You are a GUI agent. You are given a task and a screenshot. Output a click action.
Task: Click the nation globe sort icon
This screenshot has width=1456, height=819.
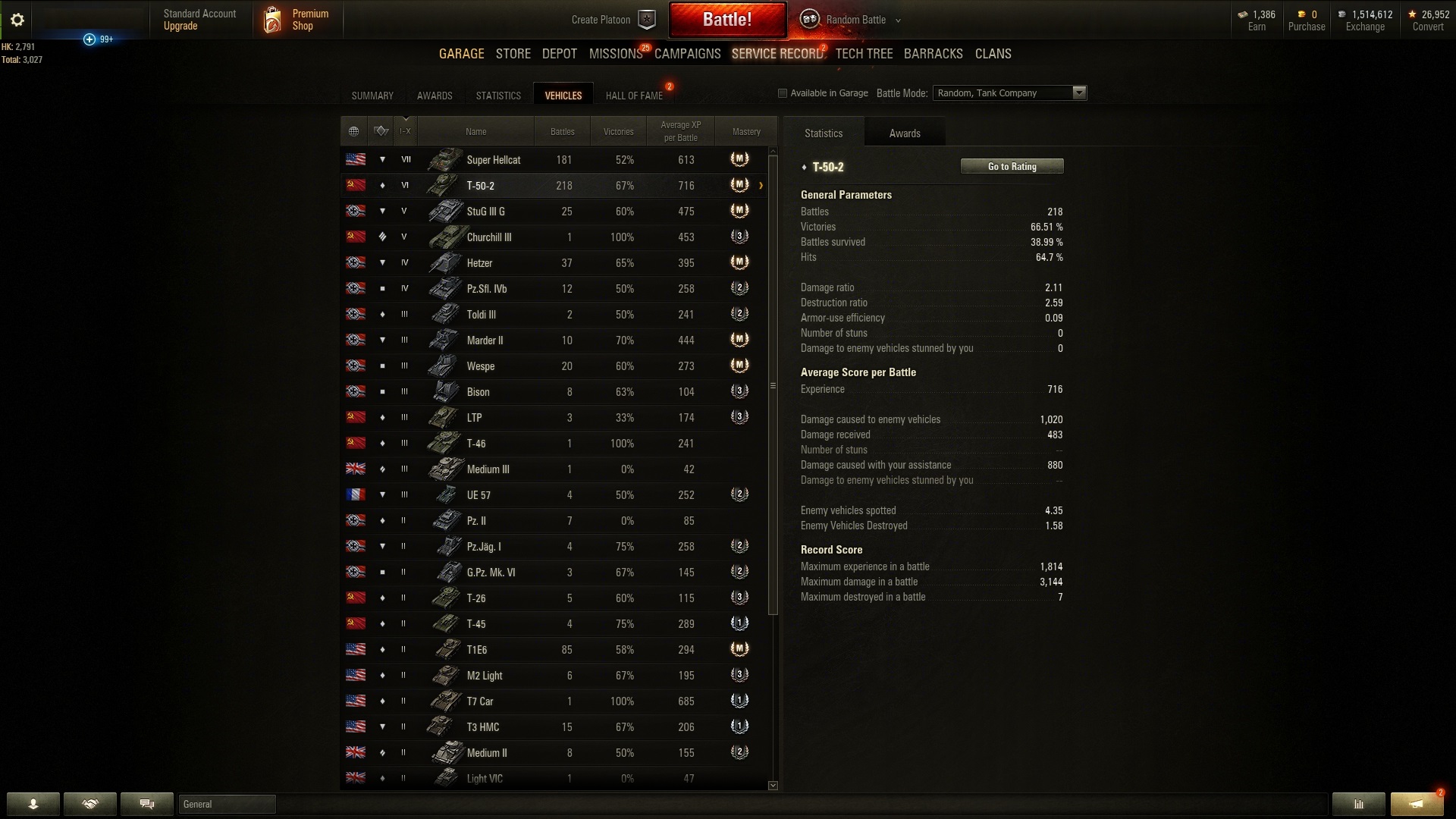click(x=353, y=131)
